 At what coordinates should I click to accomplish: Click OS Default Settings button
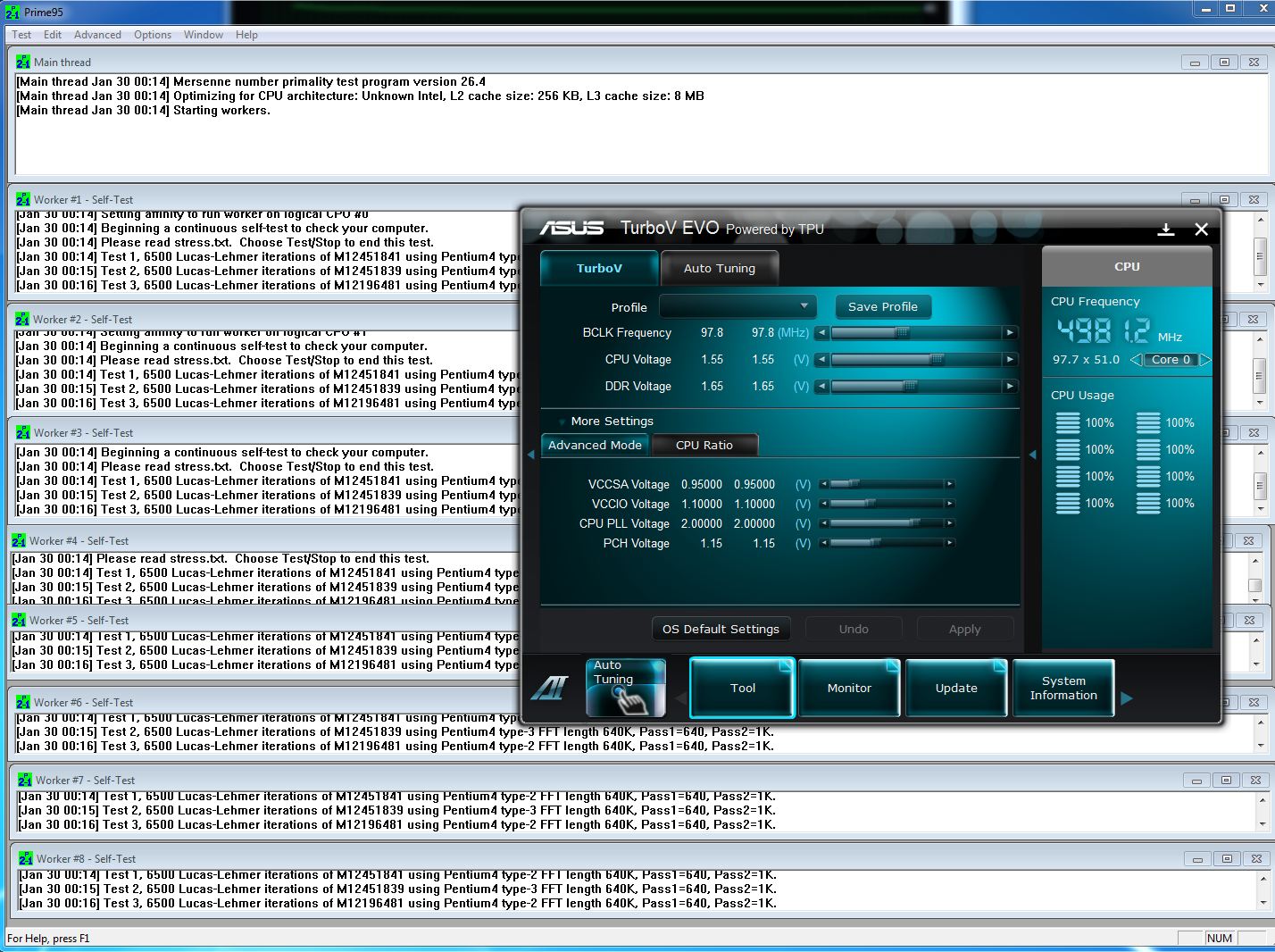pyautogui.click(x=721, y=629)
